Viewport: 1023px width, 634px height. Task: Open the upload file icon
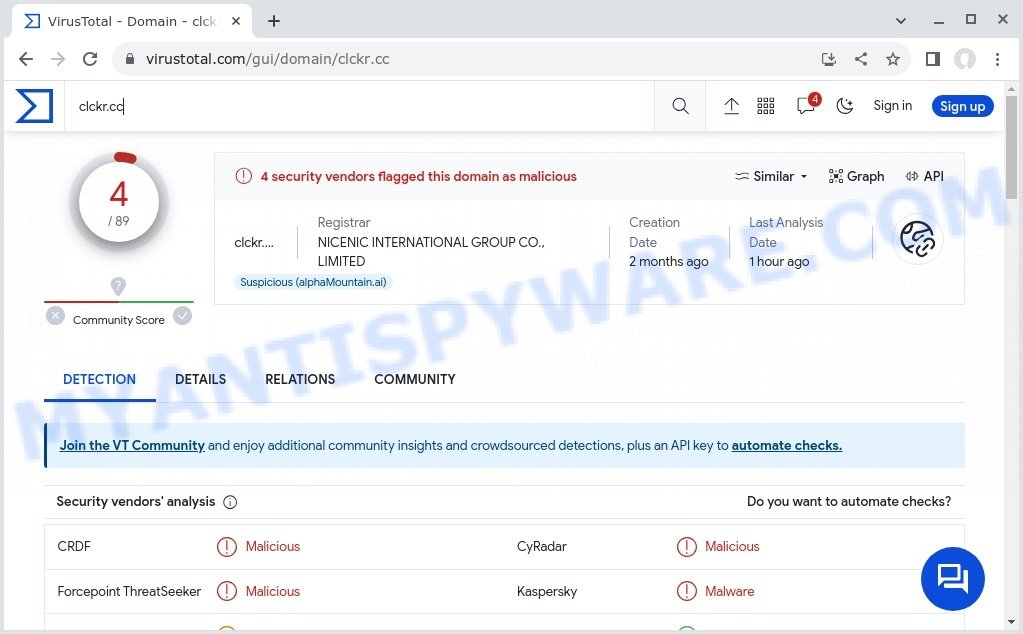tap(731, 106)
